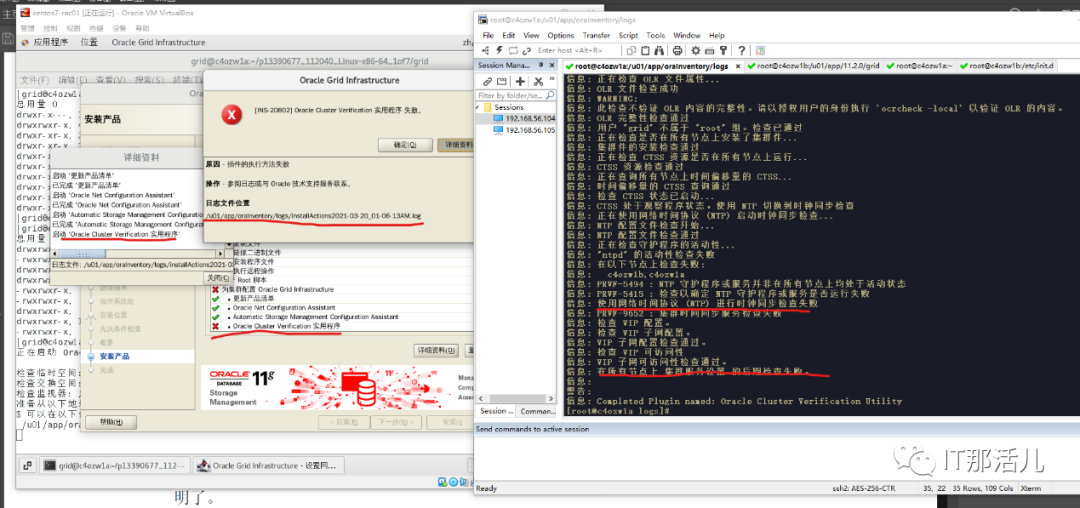Switch to Command Manager bottom tab
Viewport: 1080px width, 508px height.
(x=537, y=411)
